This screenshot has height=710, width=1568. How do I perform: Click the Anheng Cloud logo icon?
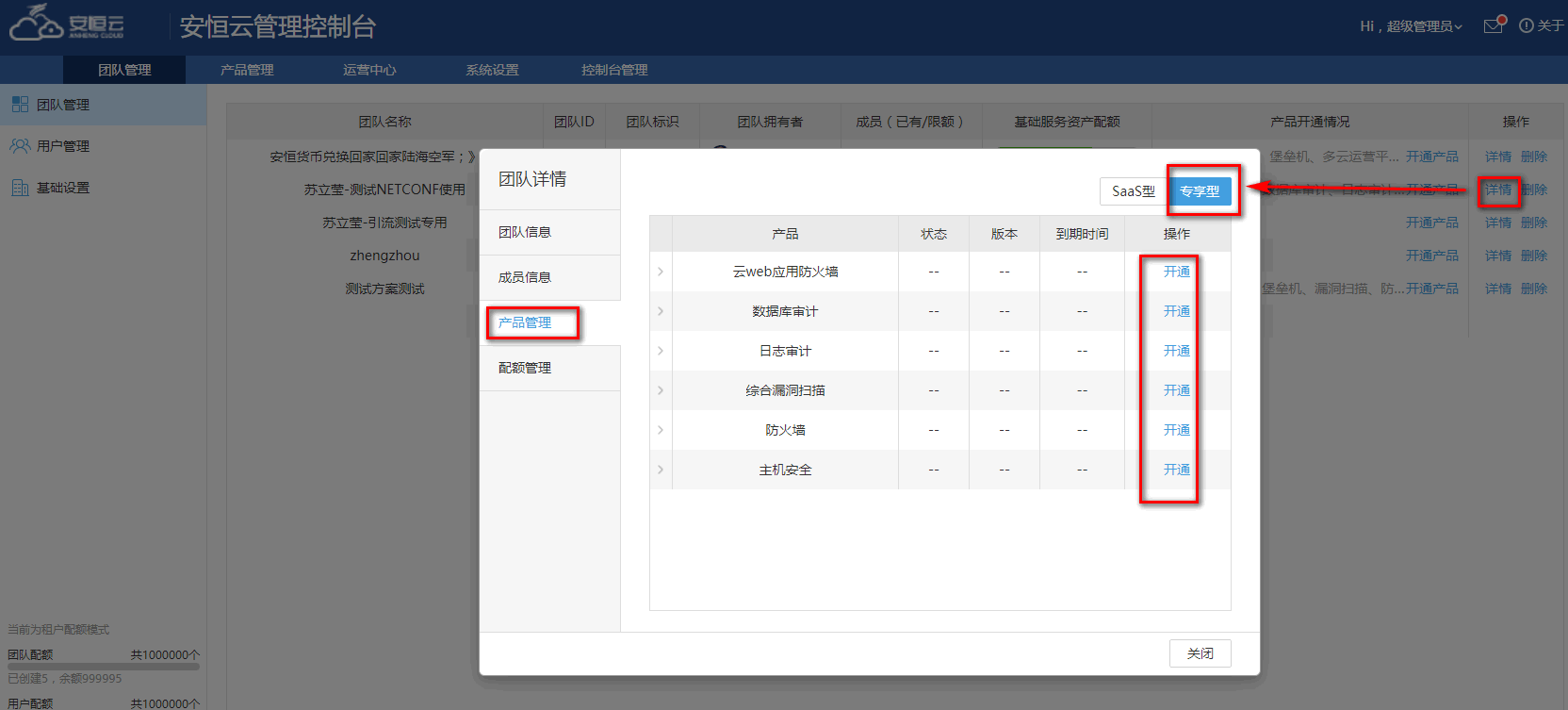point(66,23)
